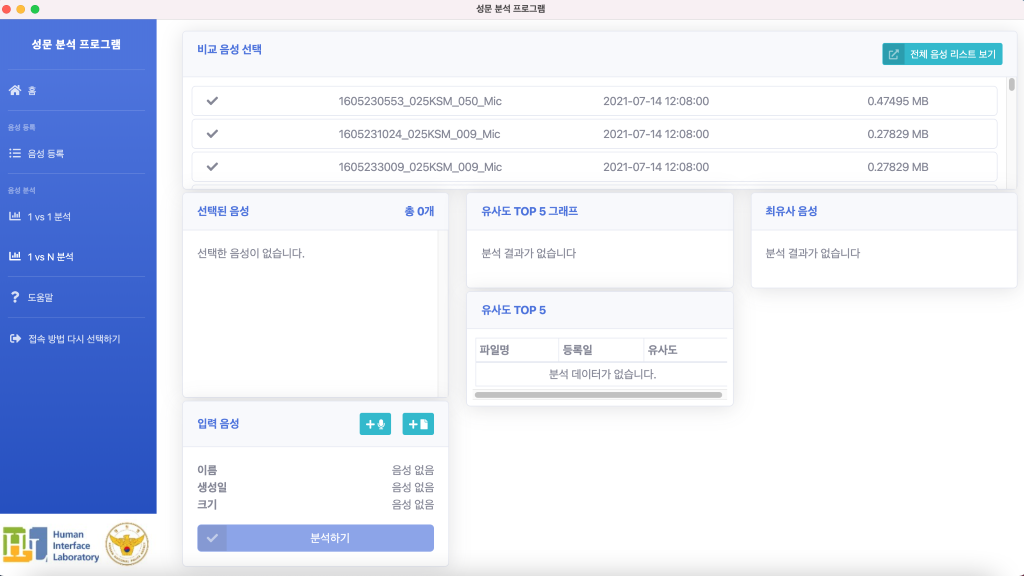Close the window with red button

pos(7,9)
